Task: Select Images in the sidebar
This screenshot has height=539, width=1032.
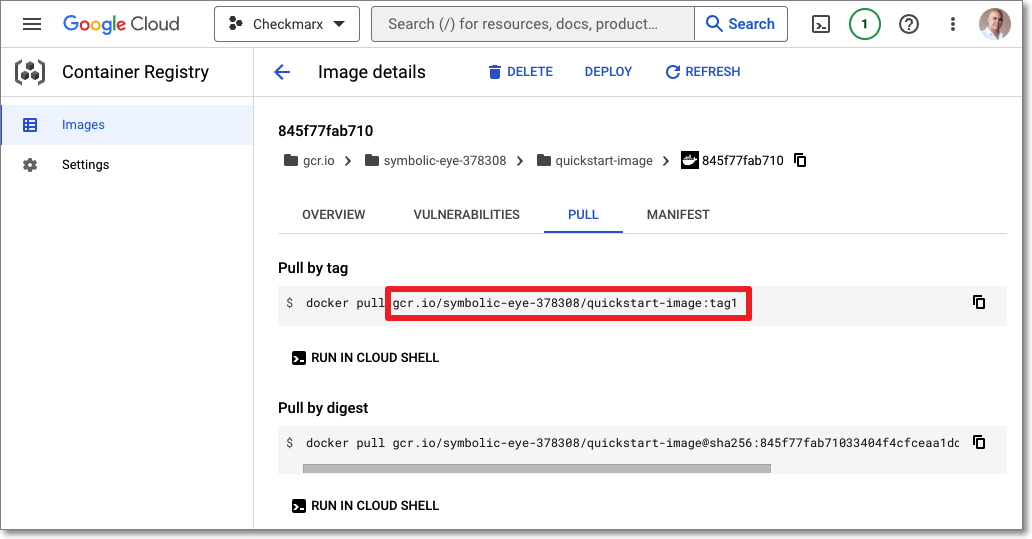Action: point(127,124)
